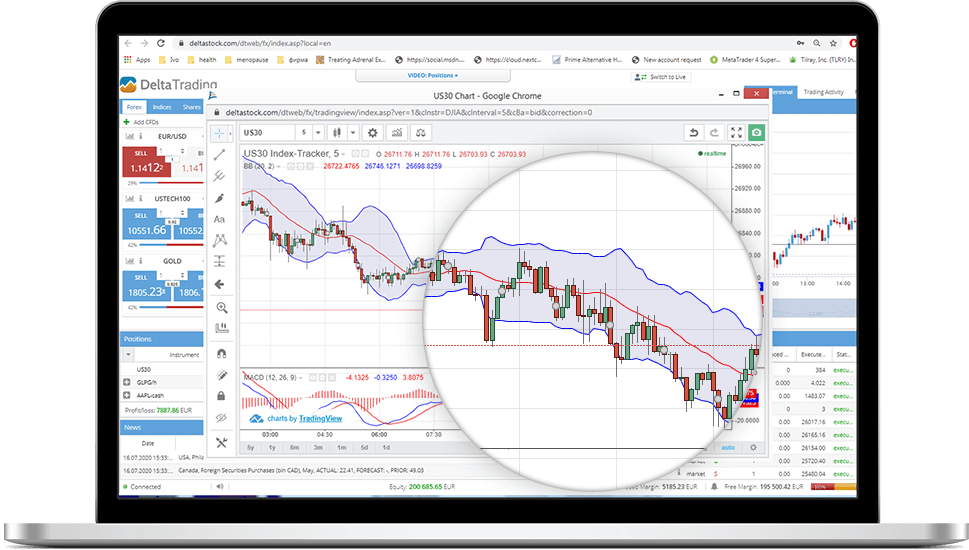Open MACD (12, 26, 9) indicator dropdown
The height and width of the screenshot is (550, 969).
coord(301,378)
